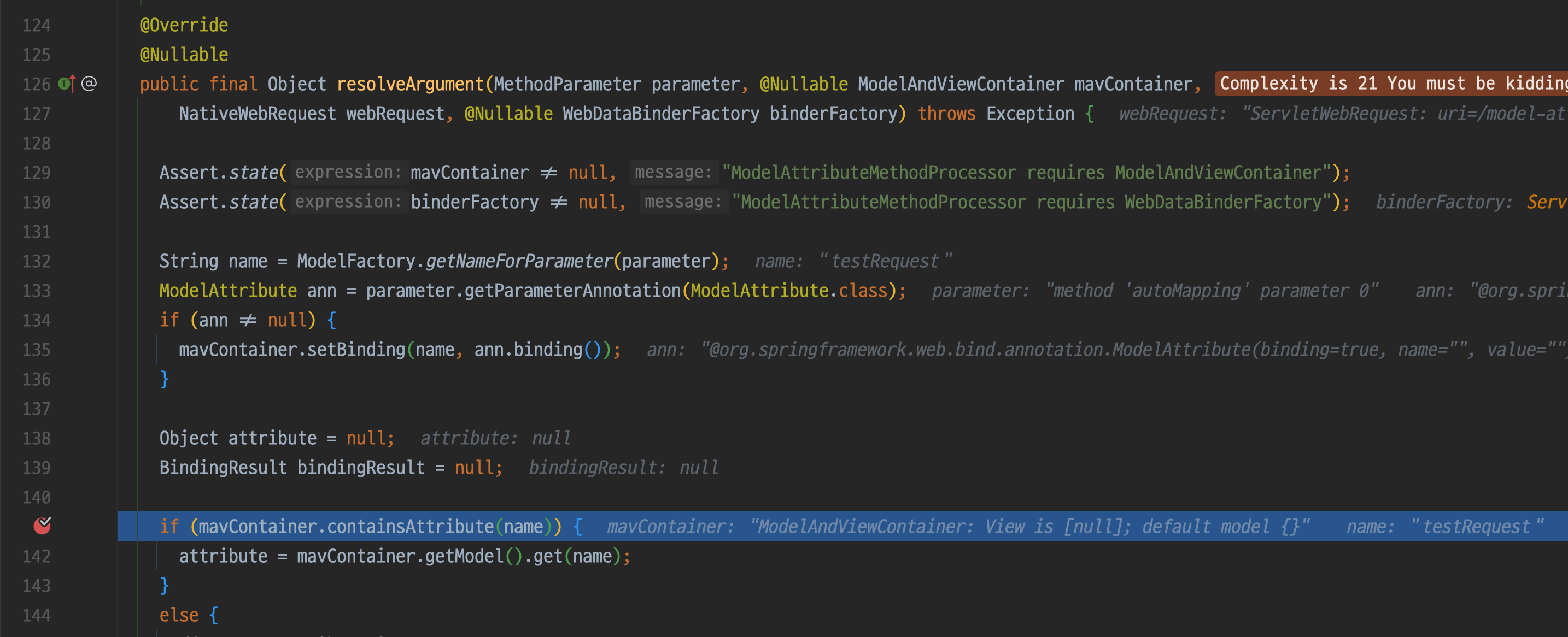Click the implements-method gutter icon on line 126
The height and width of the screenshot is (637, 1568).
(66, 84)
